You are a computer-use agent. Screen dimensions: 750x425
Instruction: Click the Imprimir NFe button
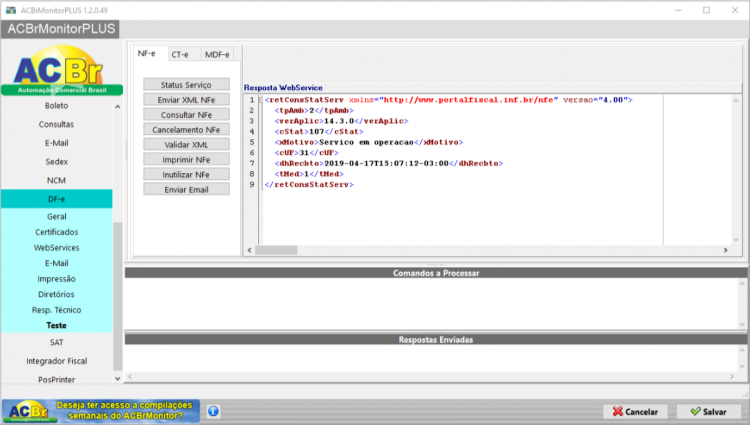(186, 160)
